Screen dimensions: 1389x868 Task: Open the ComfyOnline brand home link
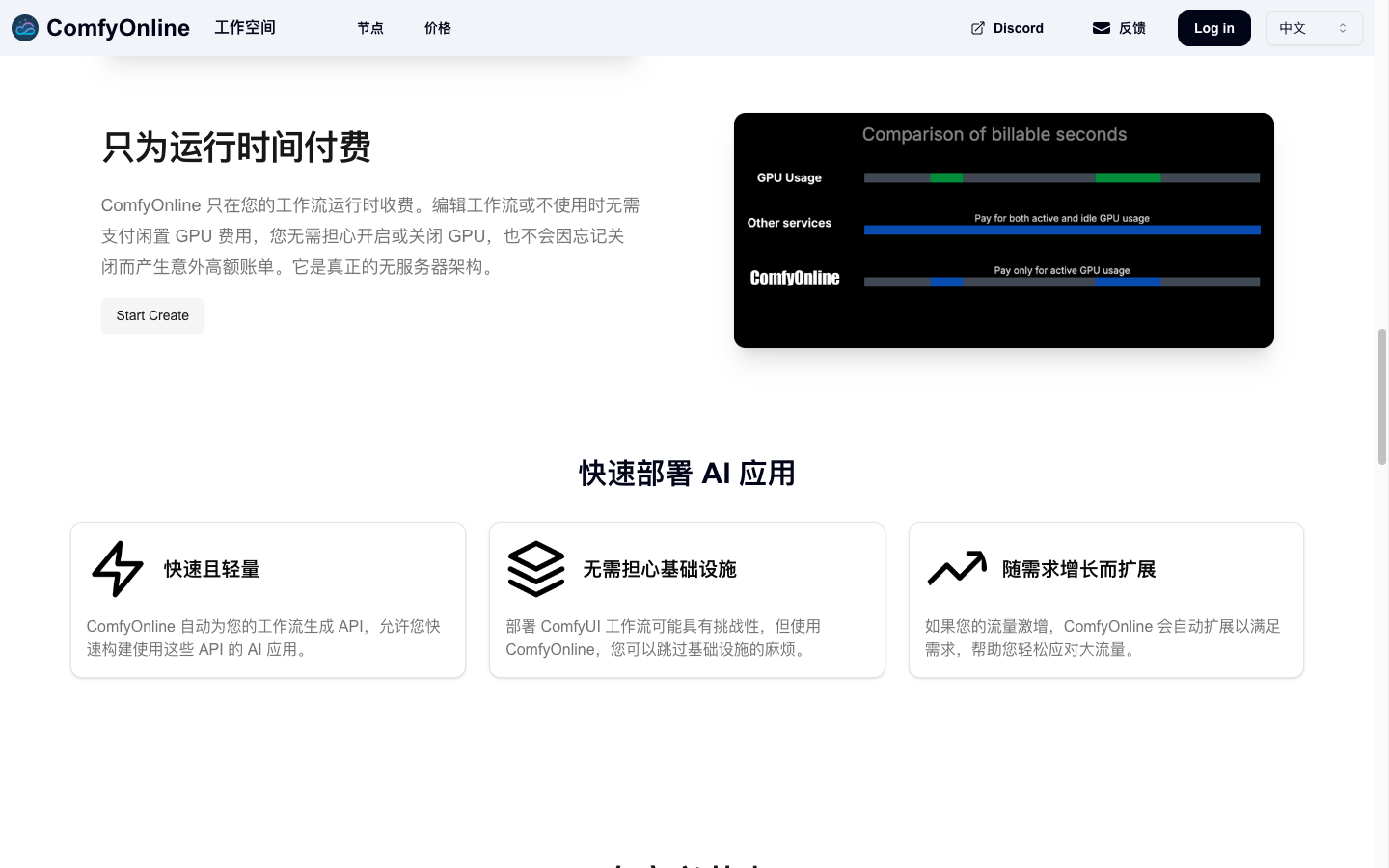tap(100, 28)
